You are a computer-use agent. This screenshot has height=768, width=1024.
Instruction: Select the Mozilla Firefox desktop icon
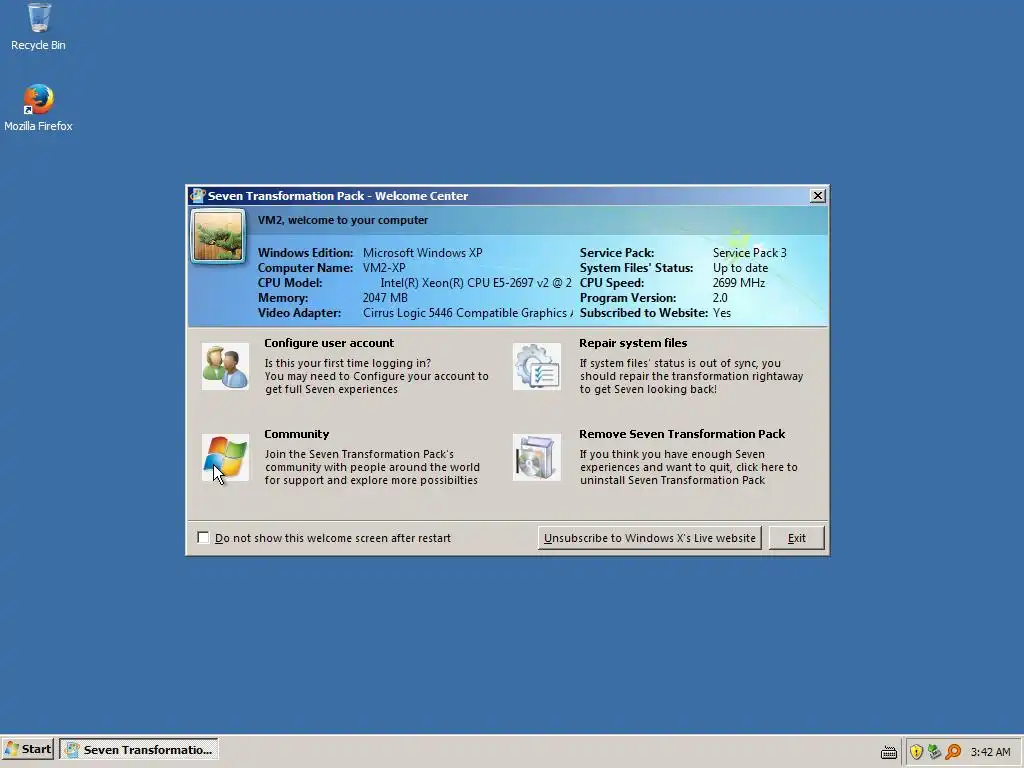[x=39, y=108]
